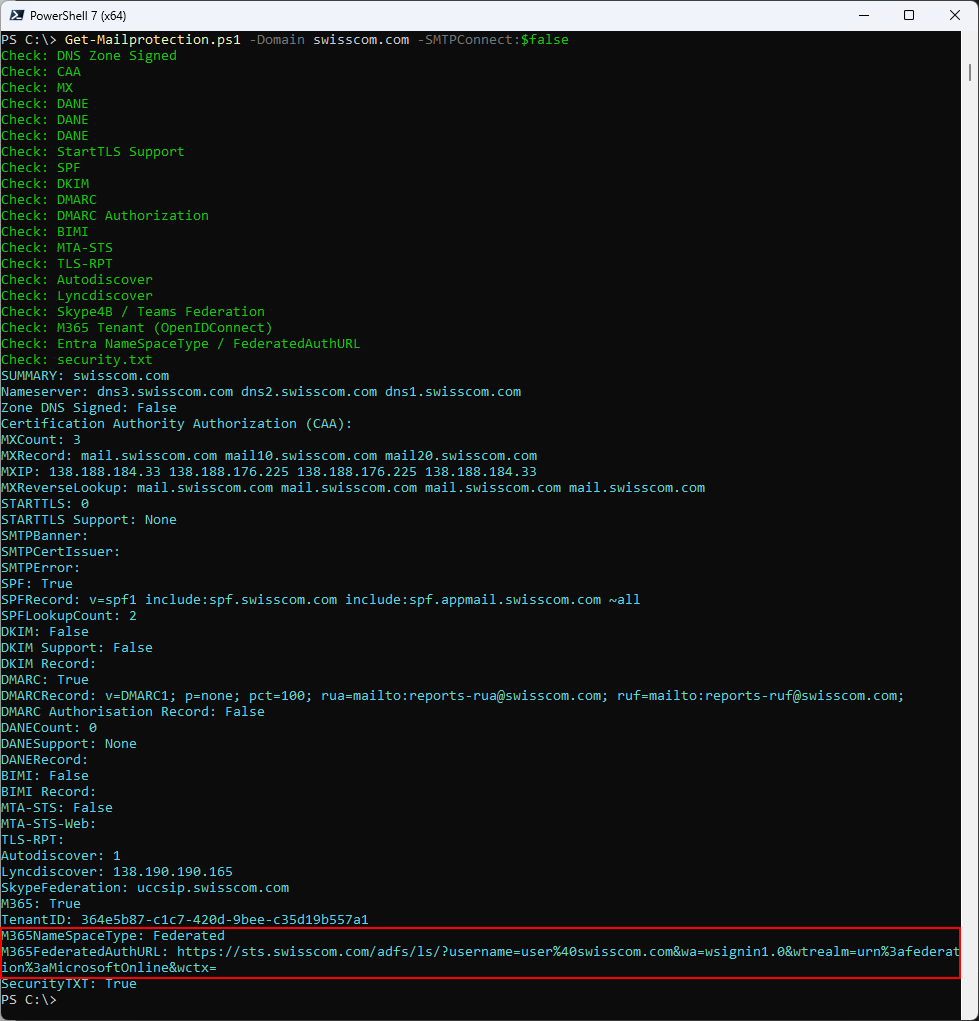The height and width of the screenshot is (1021, 979).
Task: Click 'DANECount: 0' line
Action: [49, 727]
